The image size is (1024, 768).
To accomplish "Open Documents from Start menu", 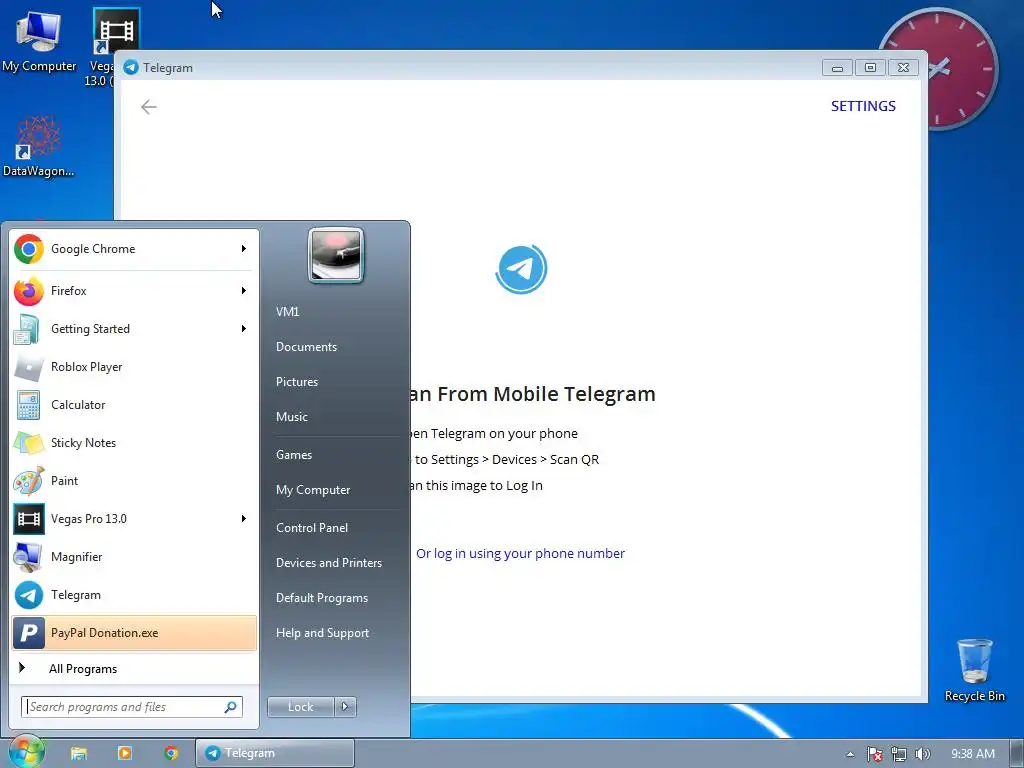I will pyautogui.click(x=306, y=347).
